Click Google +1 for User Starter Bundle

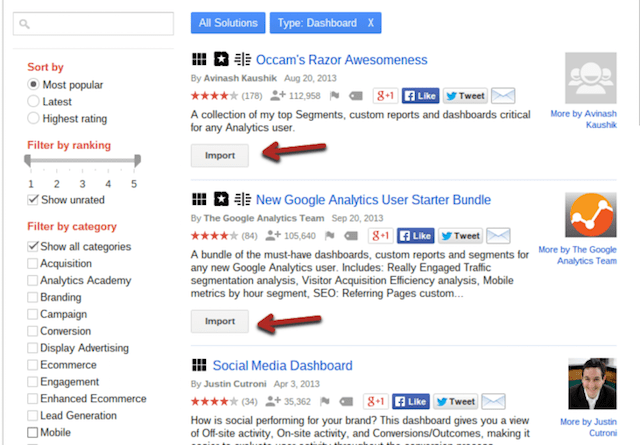[380, 236]
